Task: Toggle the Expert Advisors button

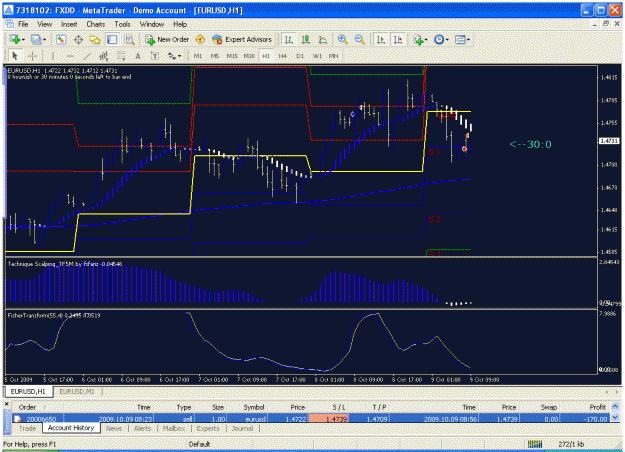Action: (x=242, y=39)
